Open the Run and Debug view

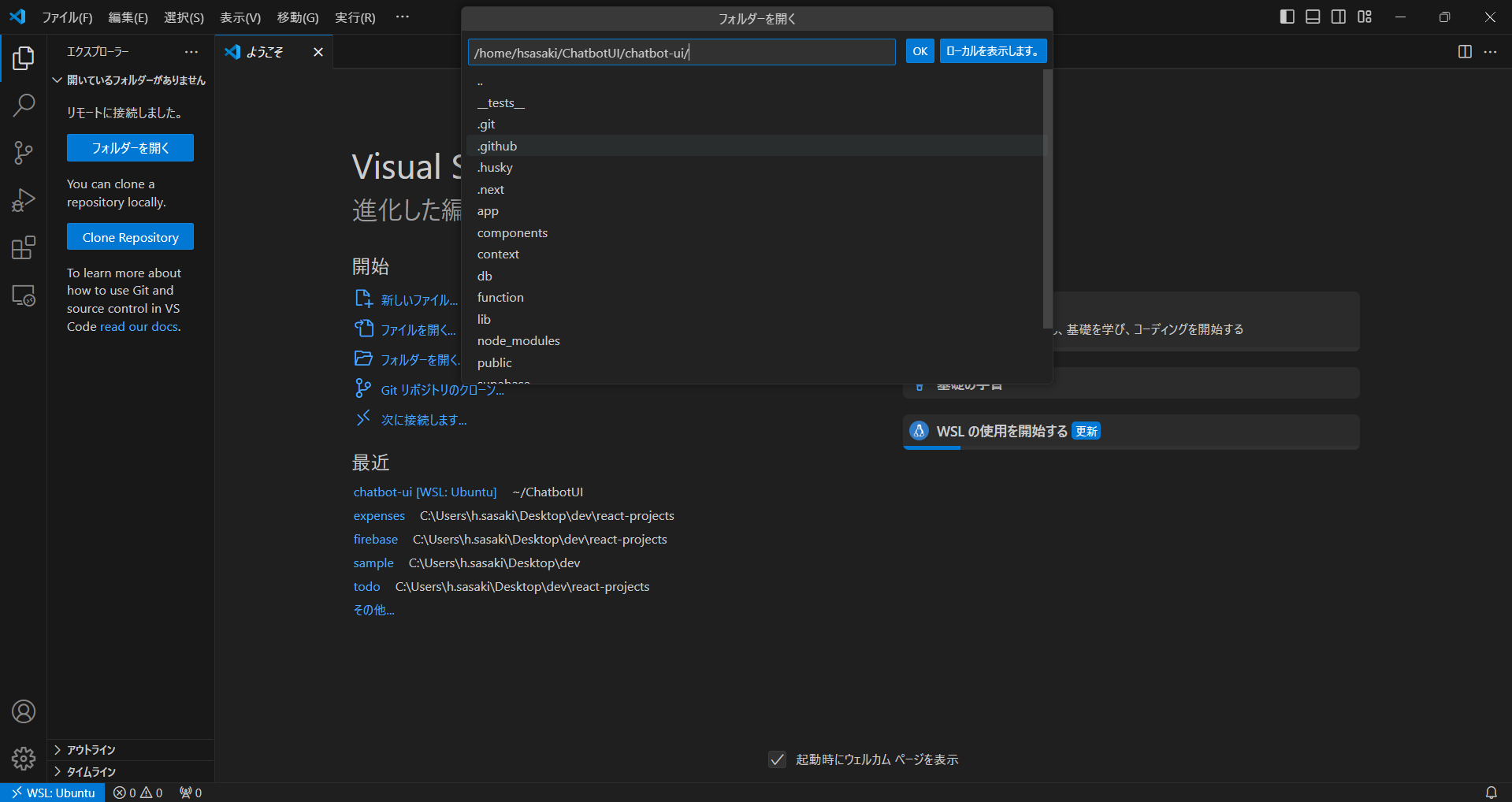point(24,200)
